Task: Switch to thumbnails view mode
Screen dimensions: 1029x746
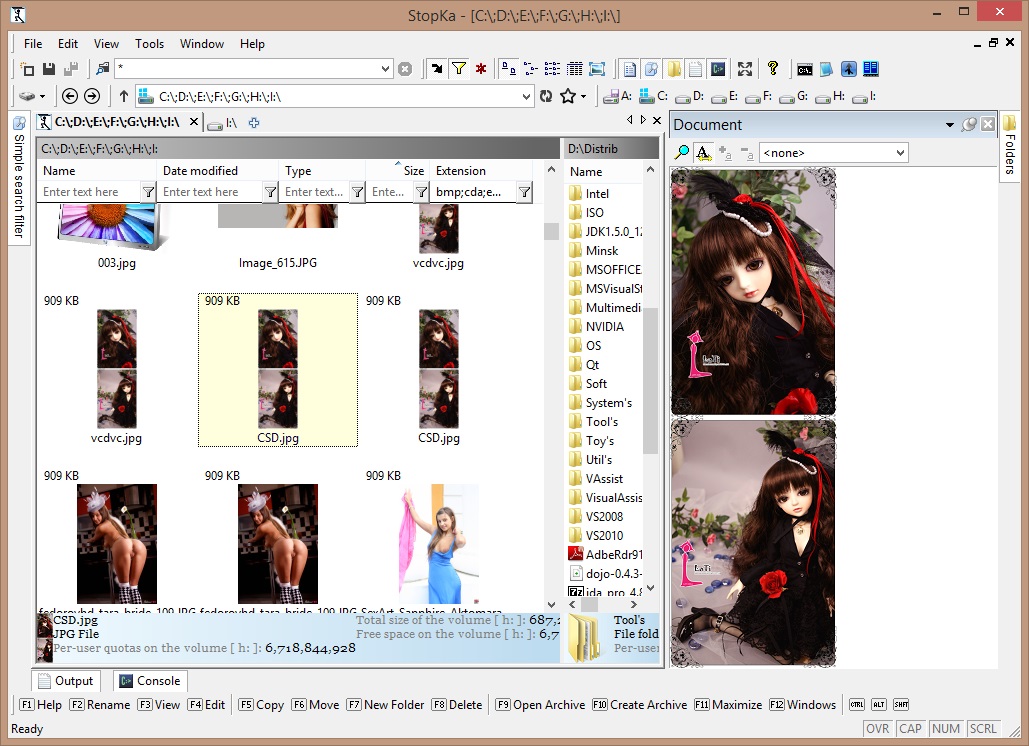Action: (597, 68)
